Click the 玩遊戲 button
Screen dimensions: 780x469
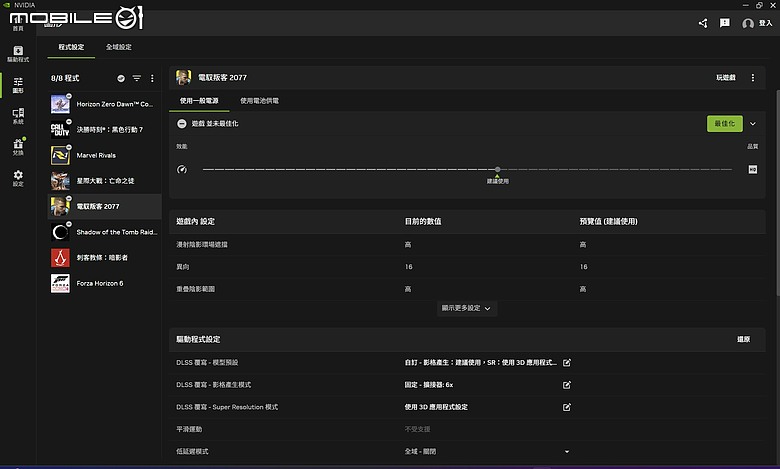coord(726,78)
